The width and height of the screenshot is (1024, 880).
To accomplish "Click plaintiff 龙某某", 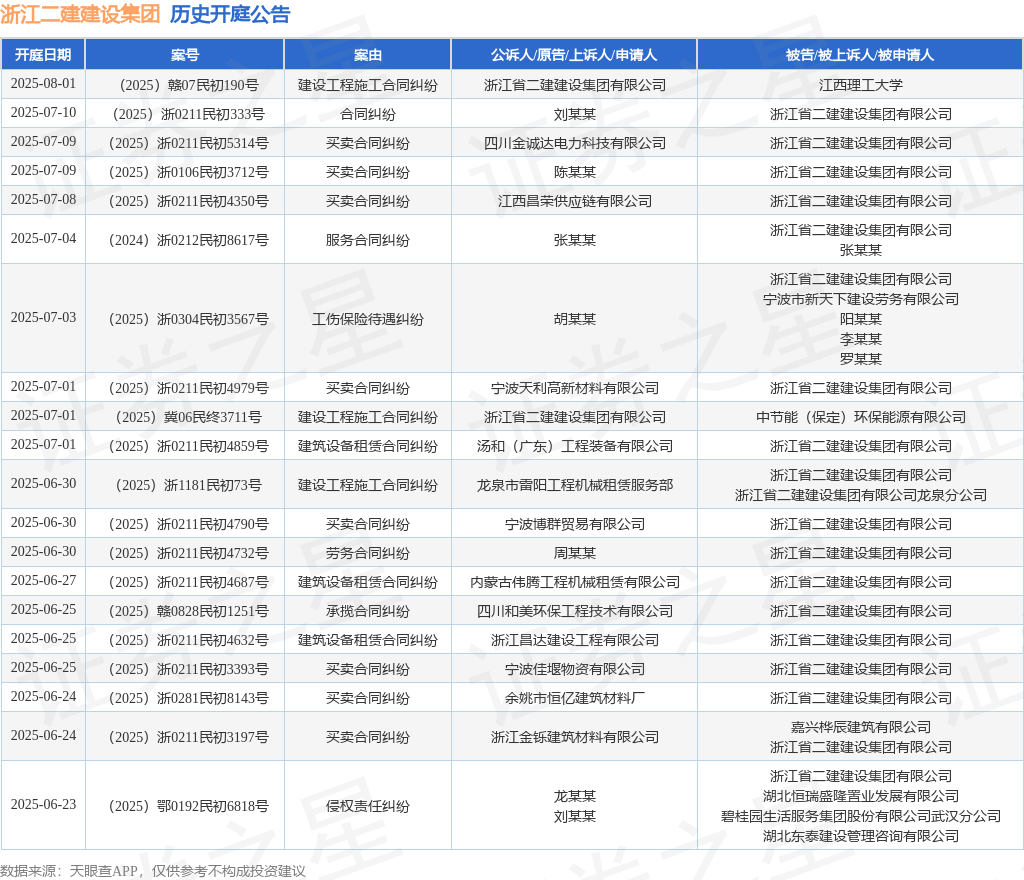I will (575, 796).
